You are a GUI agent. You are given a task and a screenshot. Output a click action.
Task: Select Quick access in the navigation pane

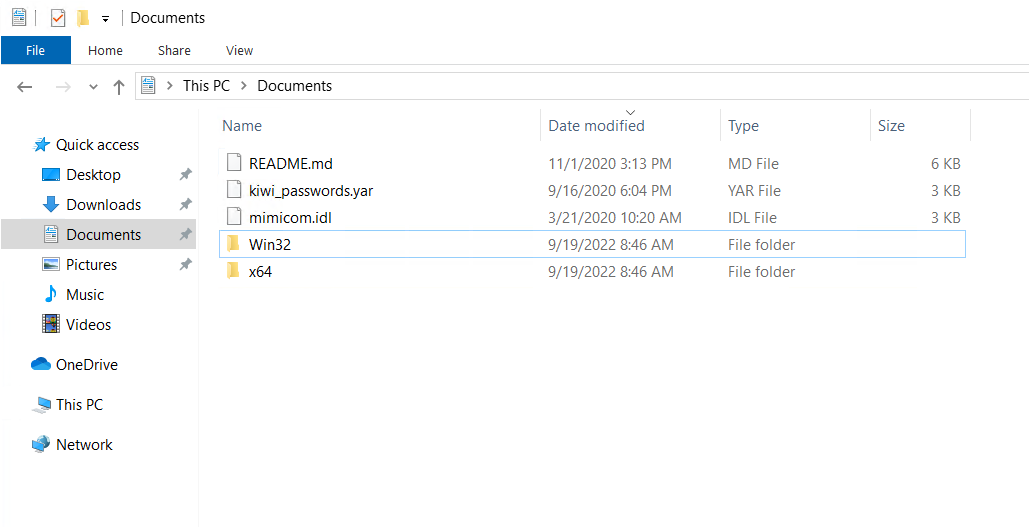(x=97, y=145)
